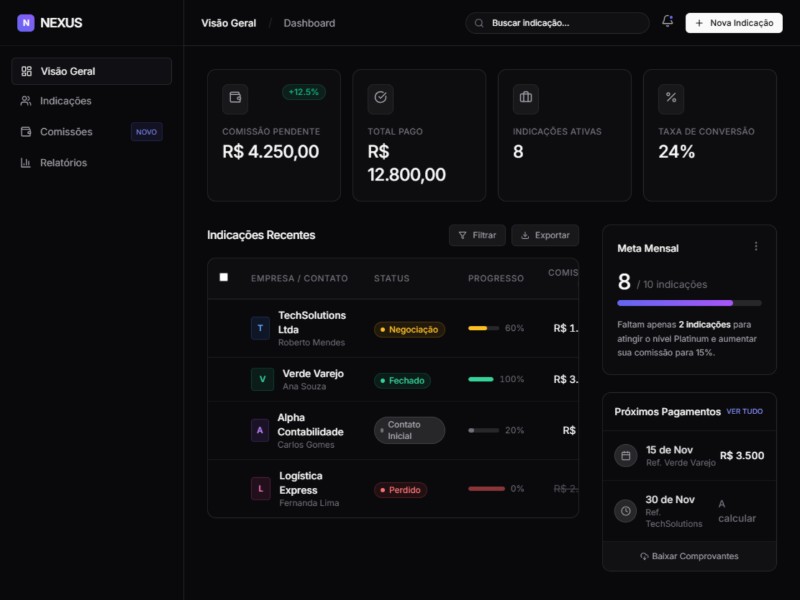Go to Comissões in the sidebar
The width and height of the screenshot is (800, 600).
(66, 132)
